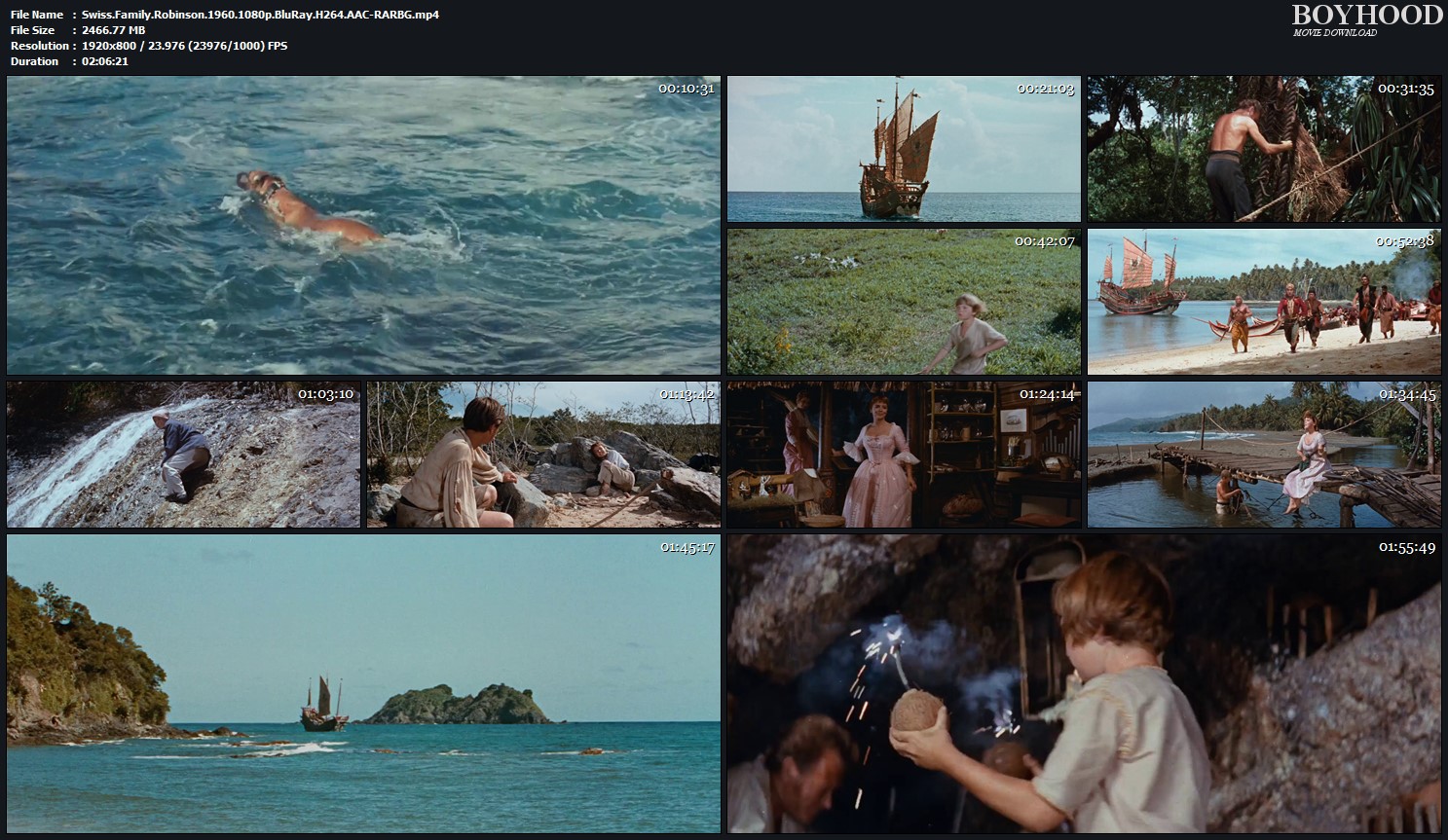
Task: Click the 01:55:49 timestamp label
Action: (x=1407, y=547)
